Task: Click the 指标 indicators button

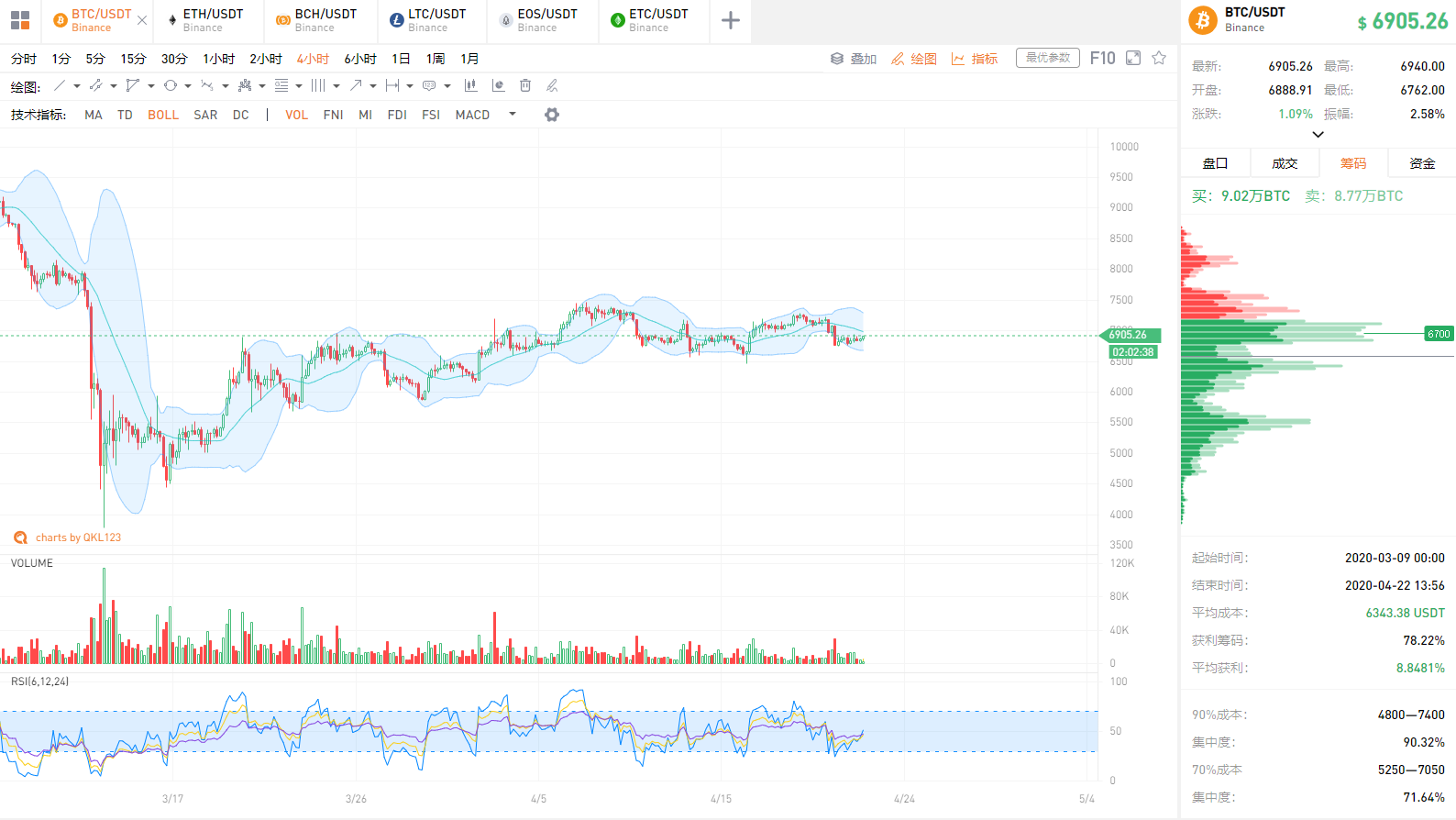Action: point(975,59)
